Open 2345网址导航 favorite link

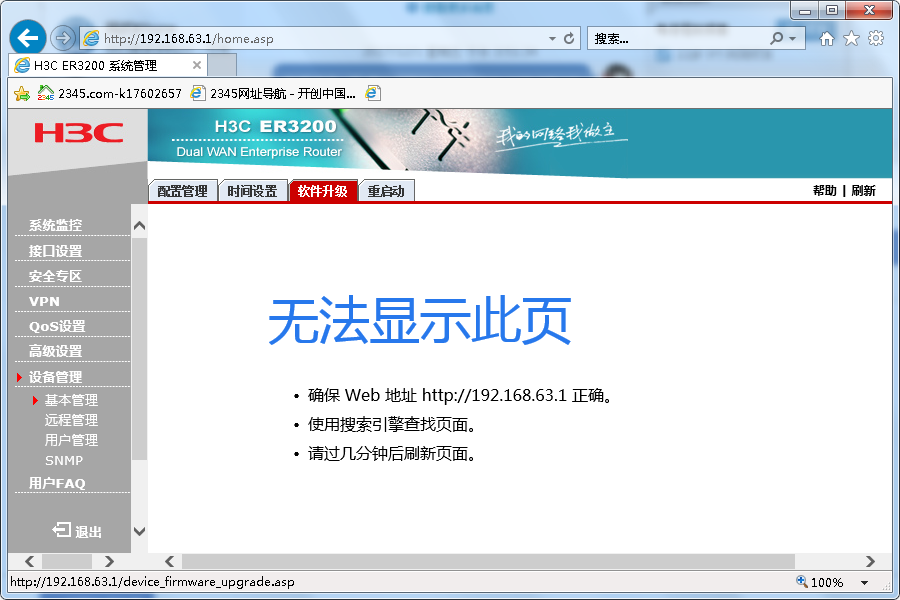(273, 93)
